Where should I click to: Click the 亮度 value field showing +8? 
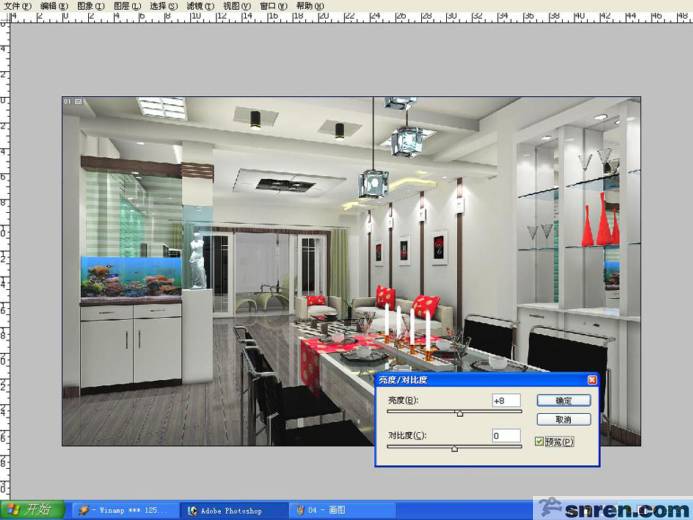[505, 400]
